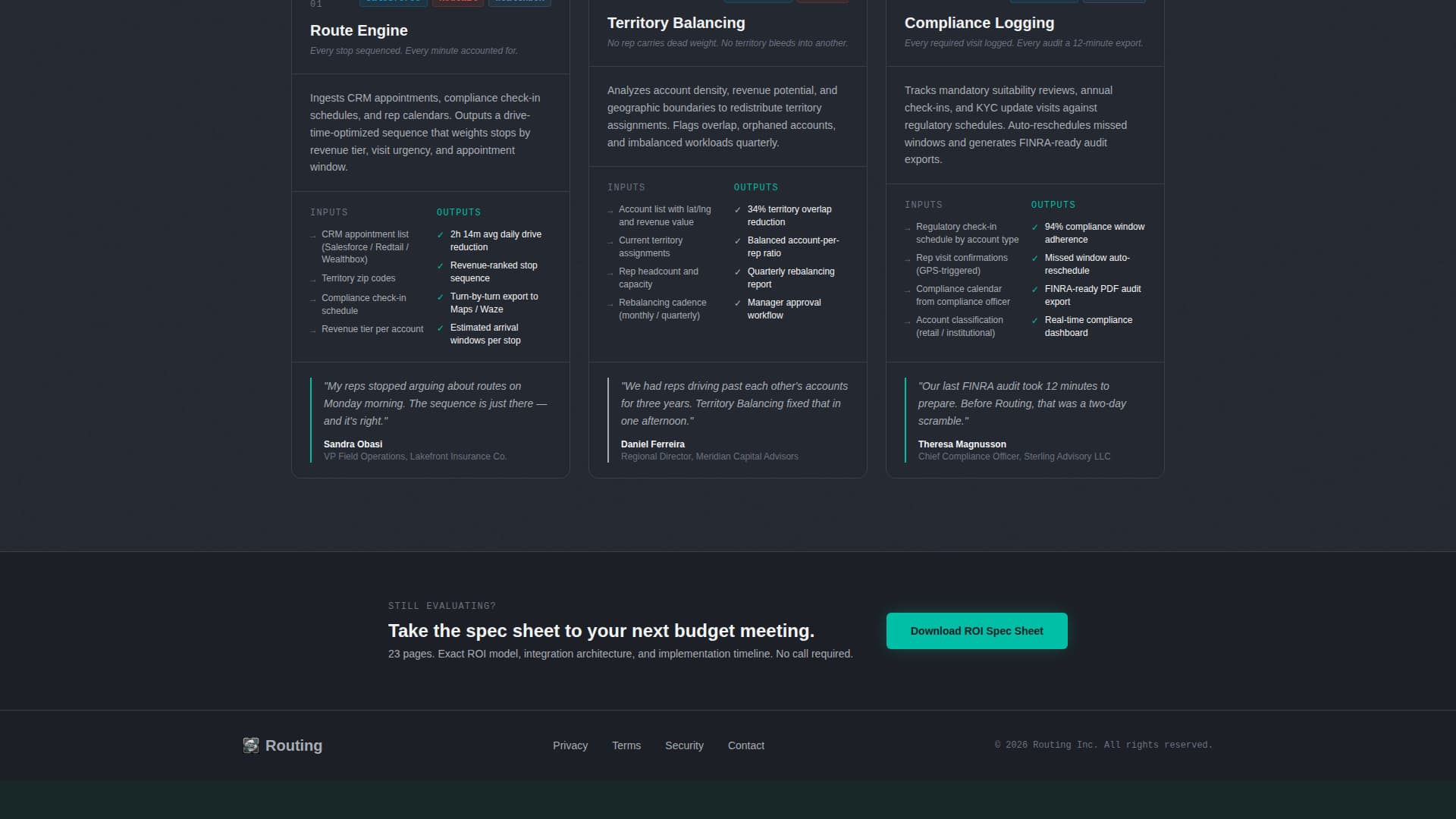
Task: Expand the Compliance Logging INPUTS section
Action: click(924, 205)
